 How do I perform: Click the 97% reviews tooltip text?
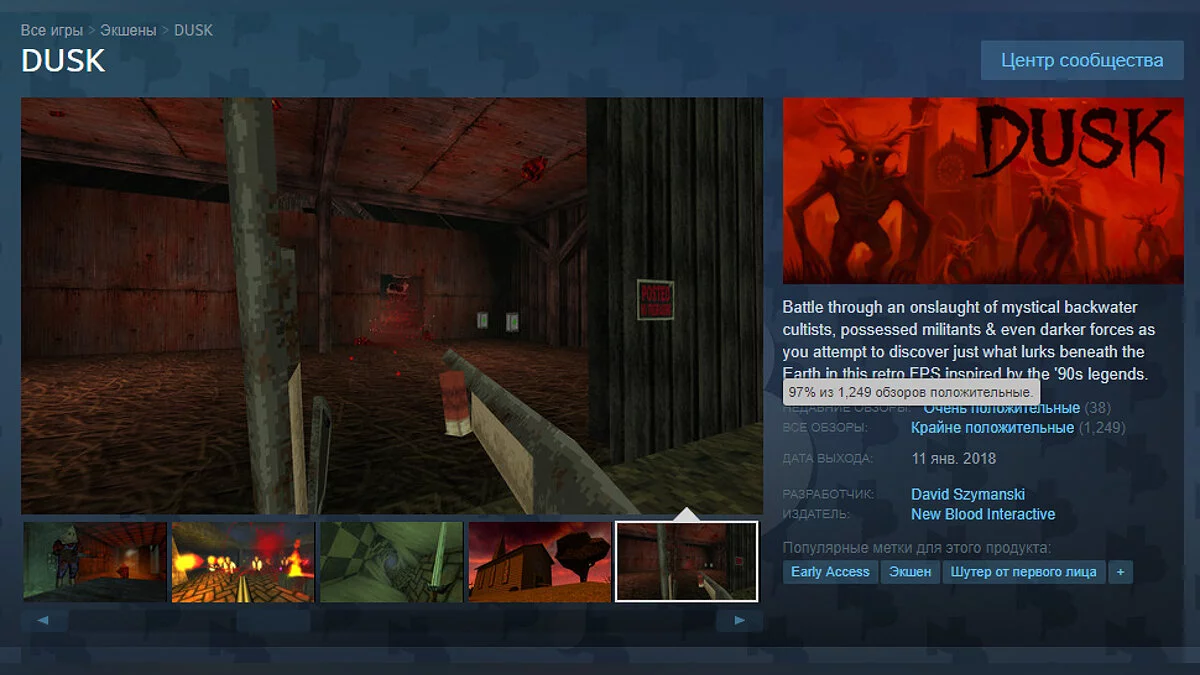(911, 392)
